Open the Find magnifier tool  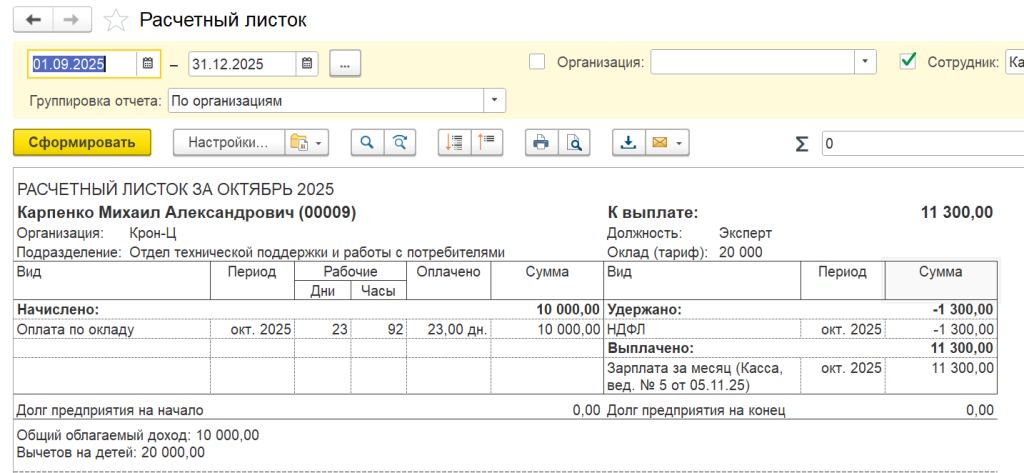368,142
